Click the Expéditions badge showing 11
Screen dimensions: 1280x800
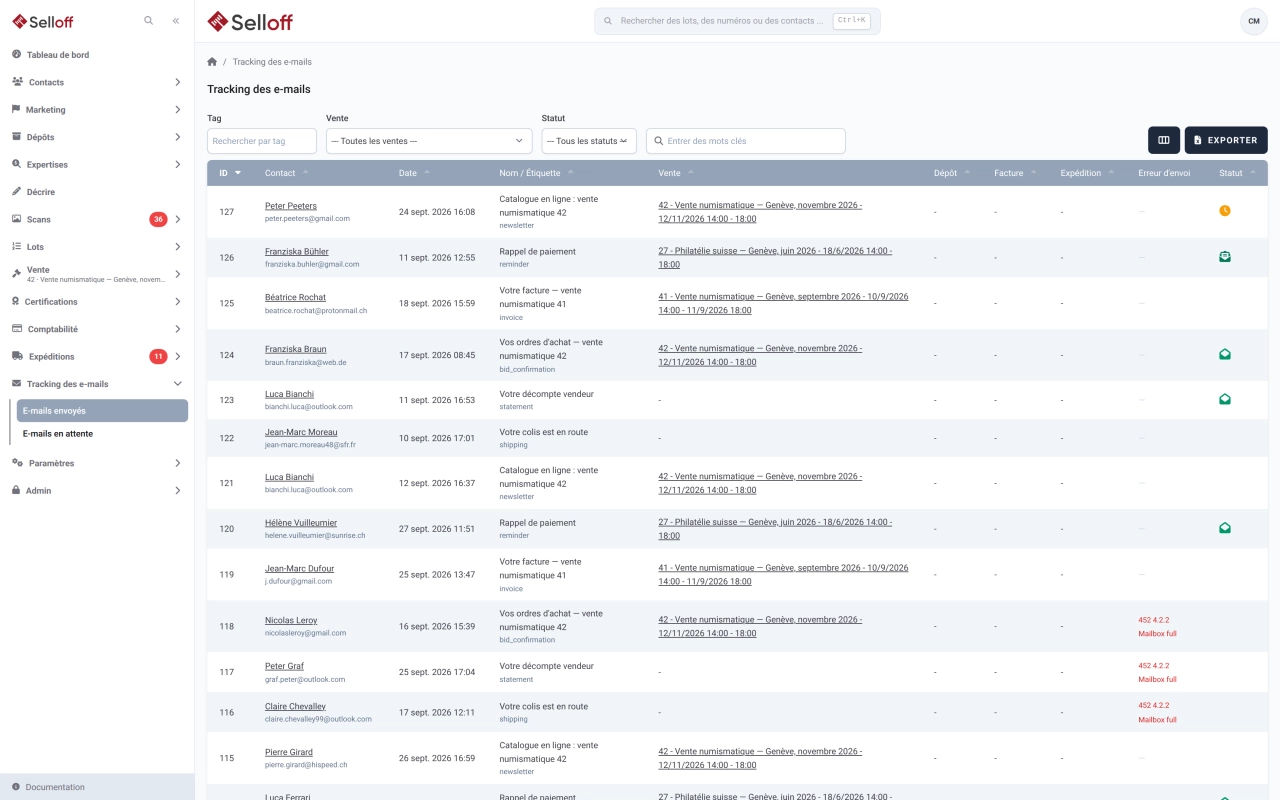pos(158,356)
